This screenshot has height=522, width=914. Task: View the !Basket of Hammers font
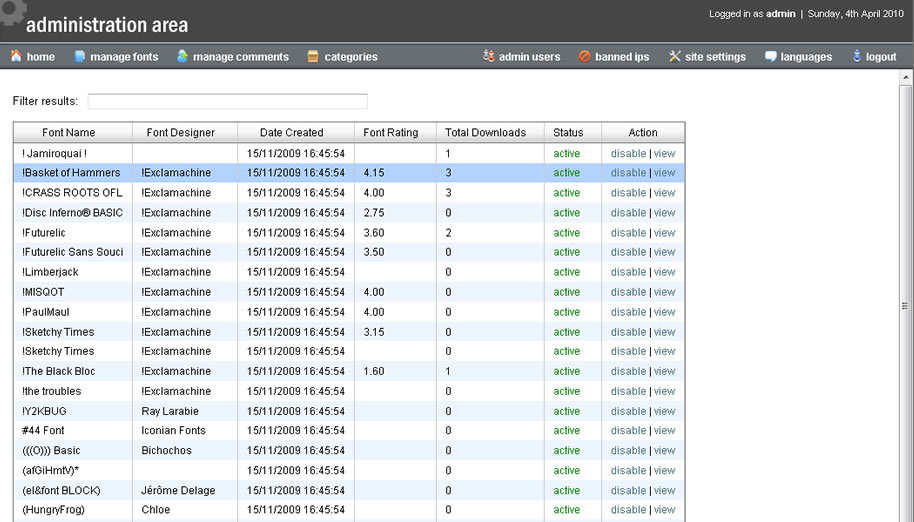(665, 172)
